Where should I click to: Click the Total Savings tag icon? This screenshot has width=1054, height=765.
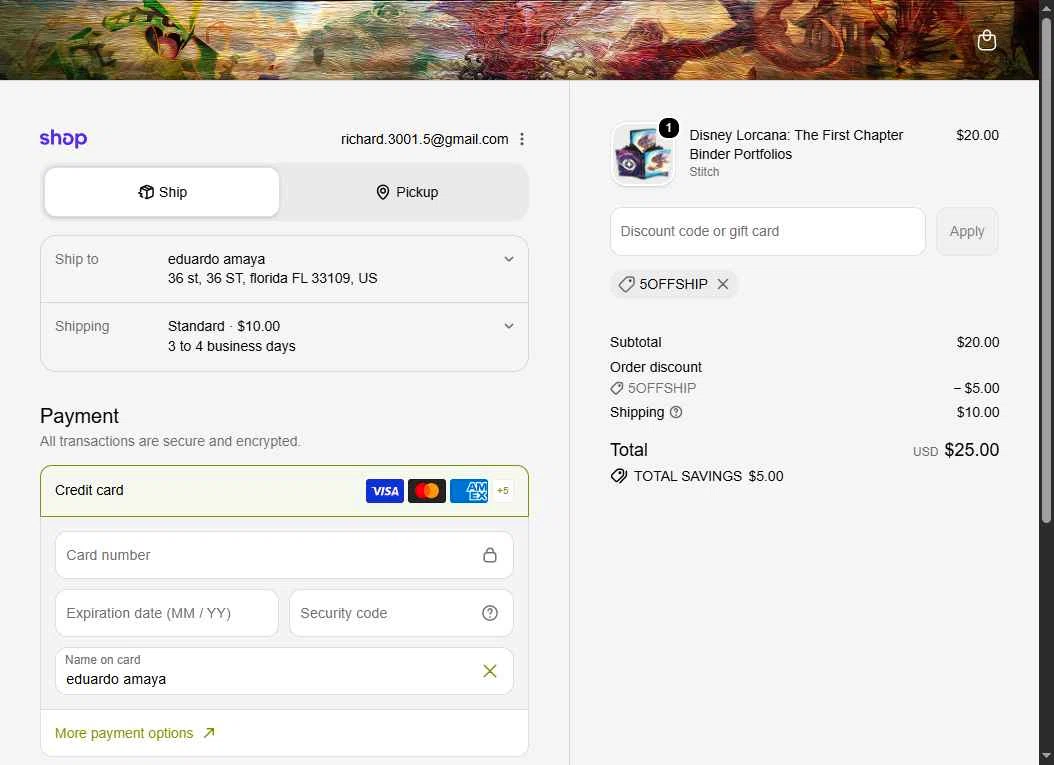click(618, 477)
